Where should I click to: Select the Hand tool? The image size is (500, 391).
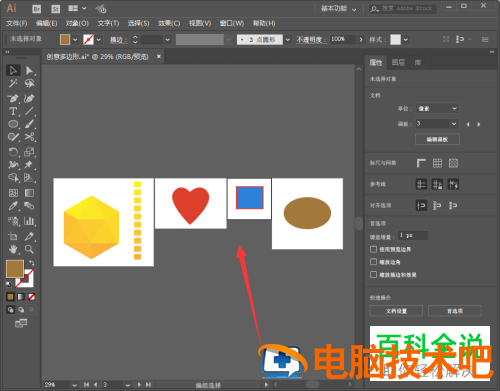click(13, 249)
